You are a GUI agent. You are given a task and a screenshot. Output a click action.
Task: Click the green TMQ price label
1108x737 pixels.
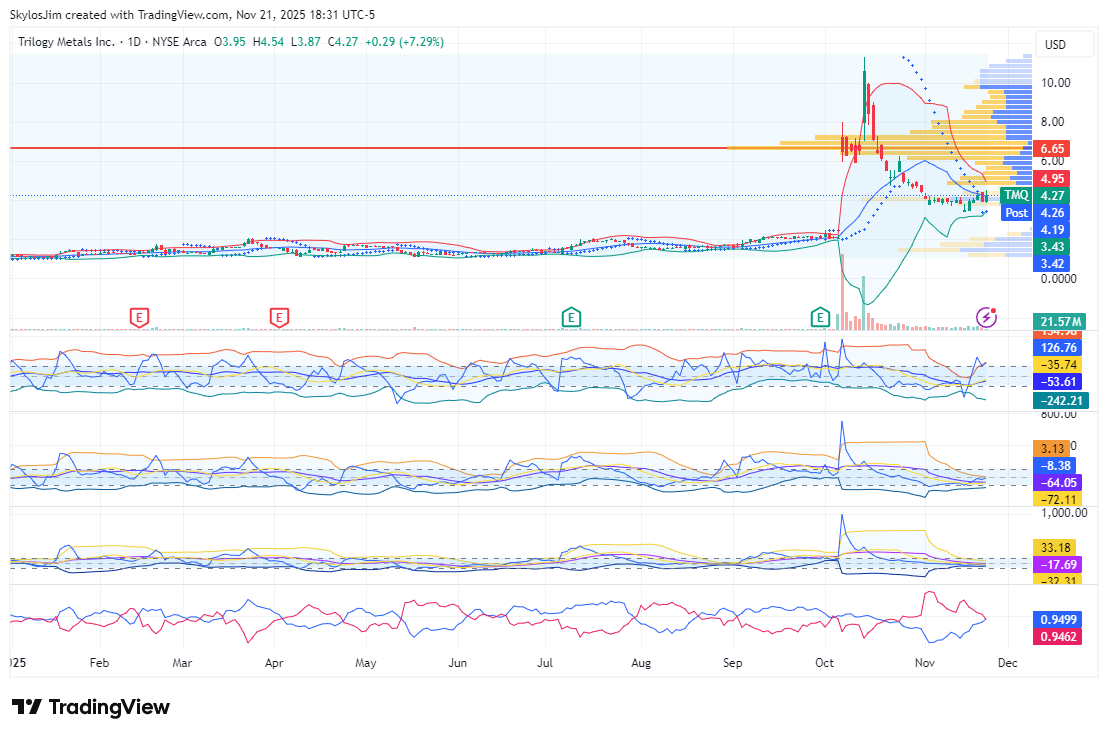[x=1016, y=195]
